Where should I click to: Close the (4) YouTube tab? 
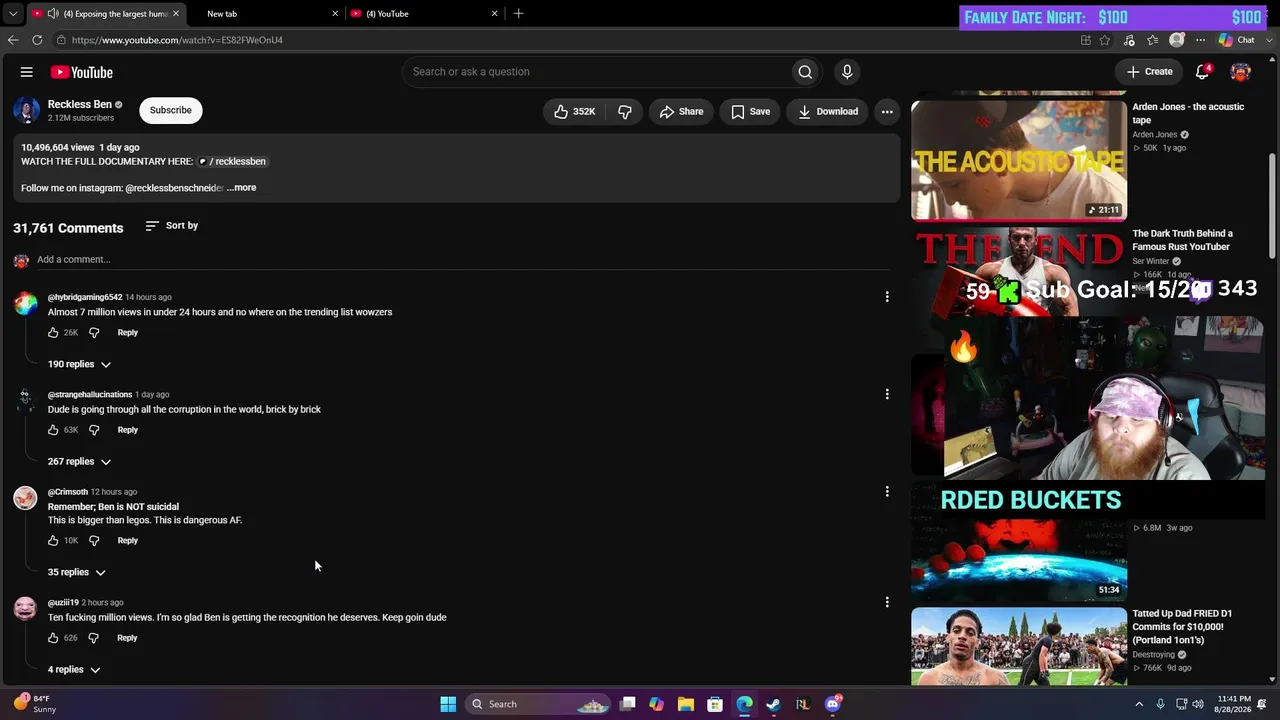pos(495,14)
